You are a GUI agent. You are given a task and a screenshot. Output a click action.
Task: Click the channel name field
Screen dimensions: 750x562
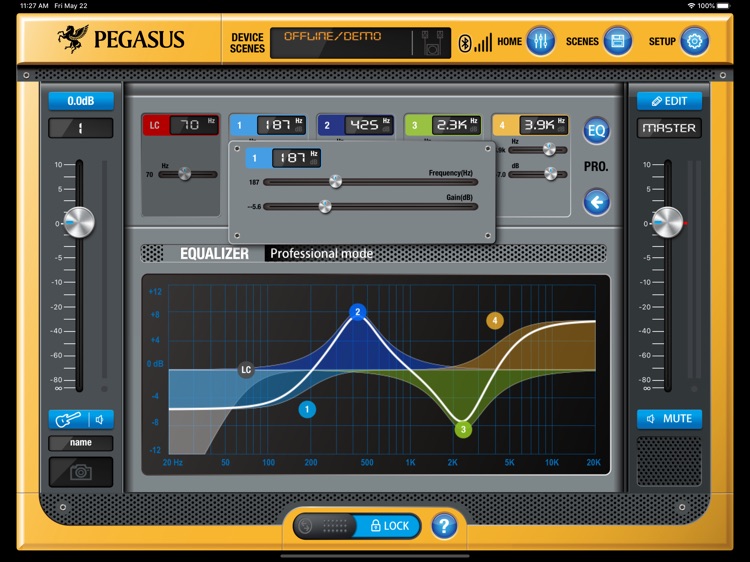pyautogui.click(x=81, y=442)
